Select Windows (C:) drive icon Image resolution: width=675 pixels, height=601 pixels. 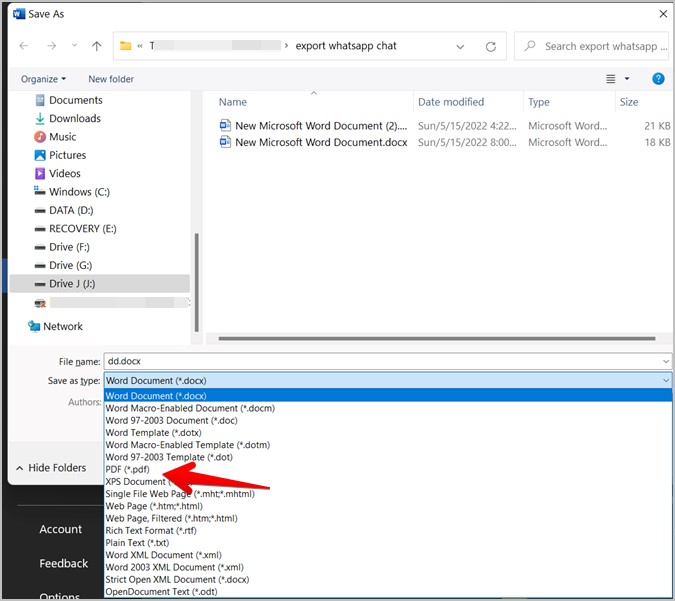pyautogui.click(x=40, y=192)
